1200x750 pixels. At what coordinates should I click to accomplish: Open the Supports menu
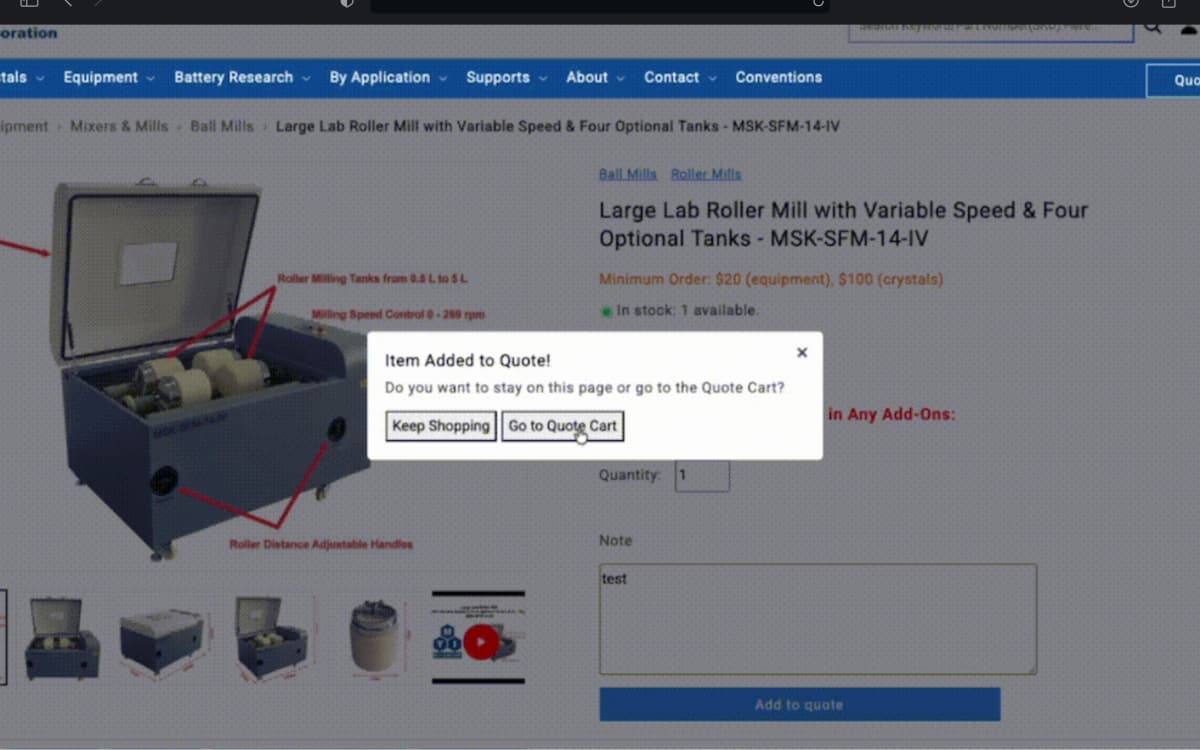click(506, 77)
